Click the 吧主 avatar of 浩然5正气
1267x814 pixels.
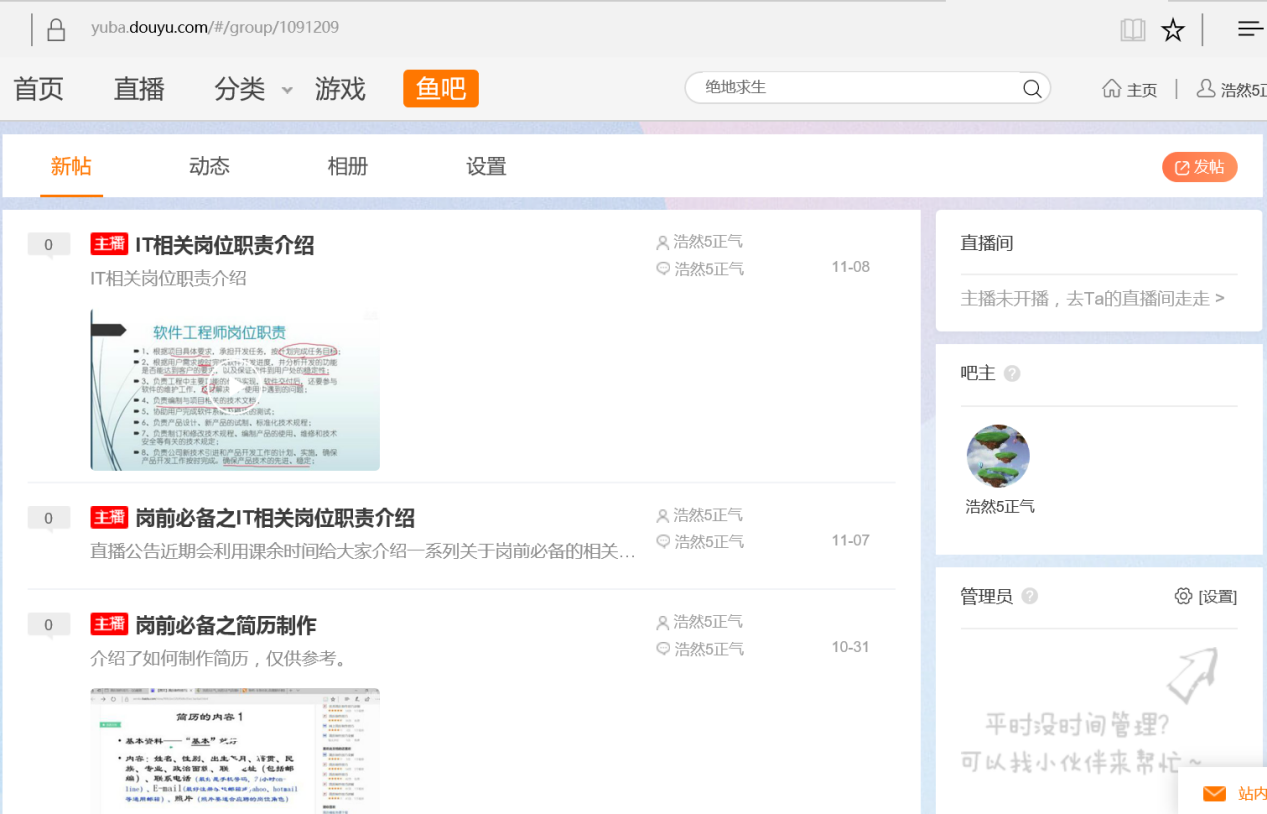998,456
